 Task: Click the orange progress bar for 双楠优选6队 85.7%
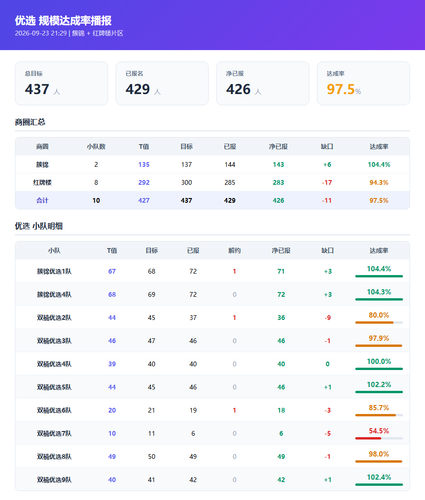[376, 415]
